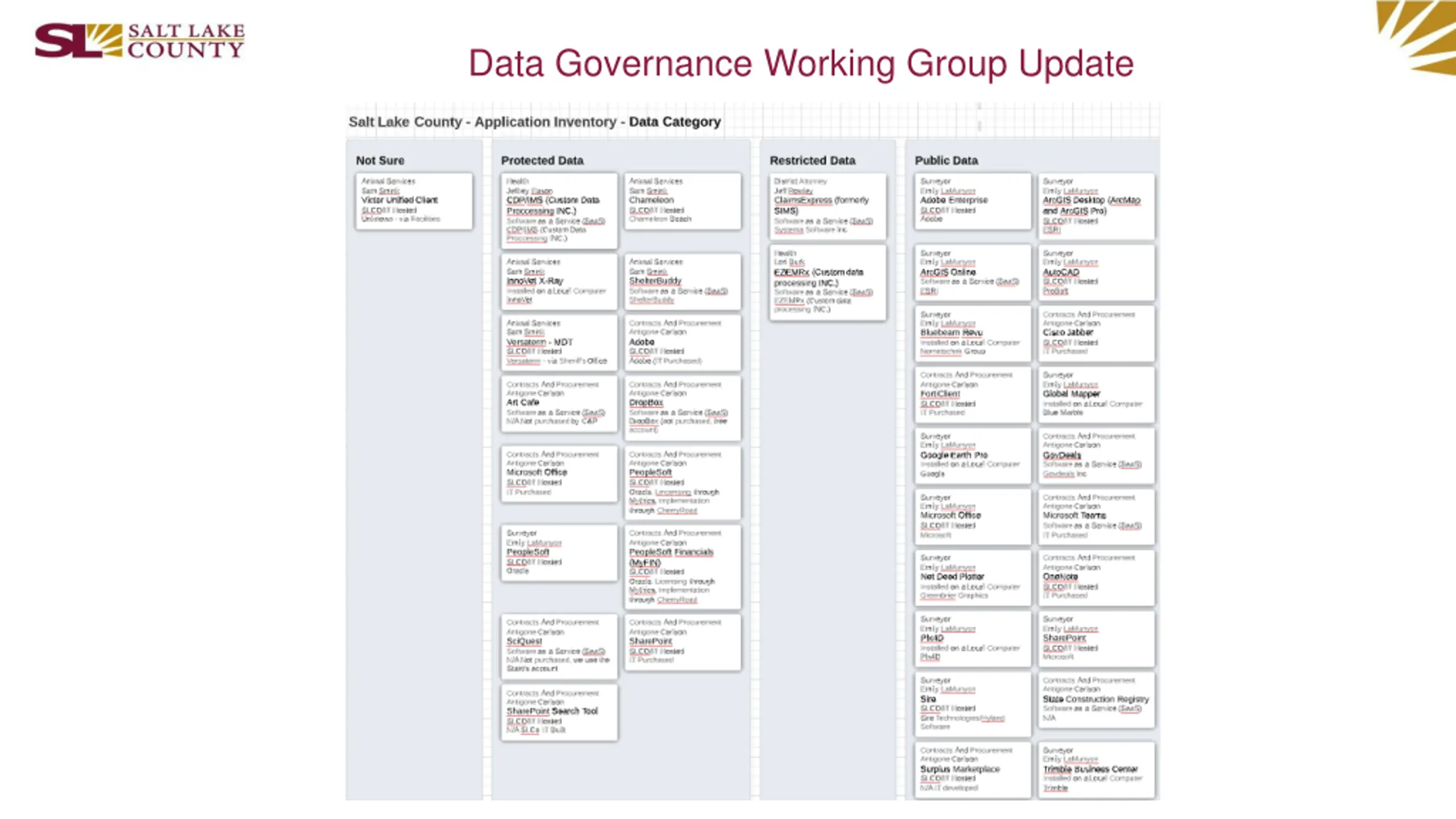Viewport: 1456px width, 819px height.
Task: Open the Bluebeam Revu card
Action: point(973,334)
